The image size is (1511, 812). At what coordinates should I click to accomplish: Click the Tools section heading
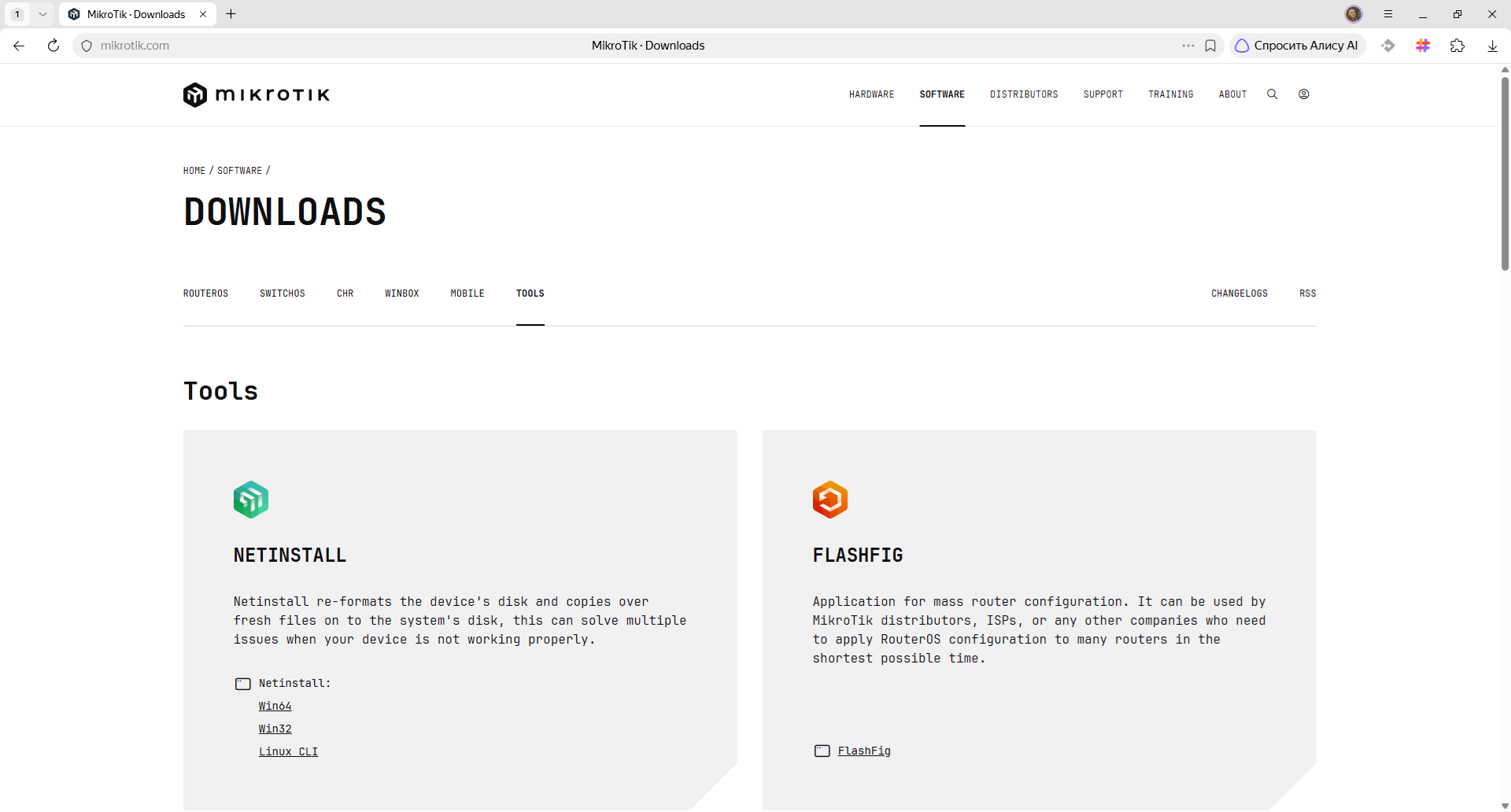click(221, 391)
